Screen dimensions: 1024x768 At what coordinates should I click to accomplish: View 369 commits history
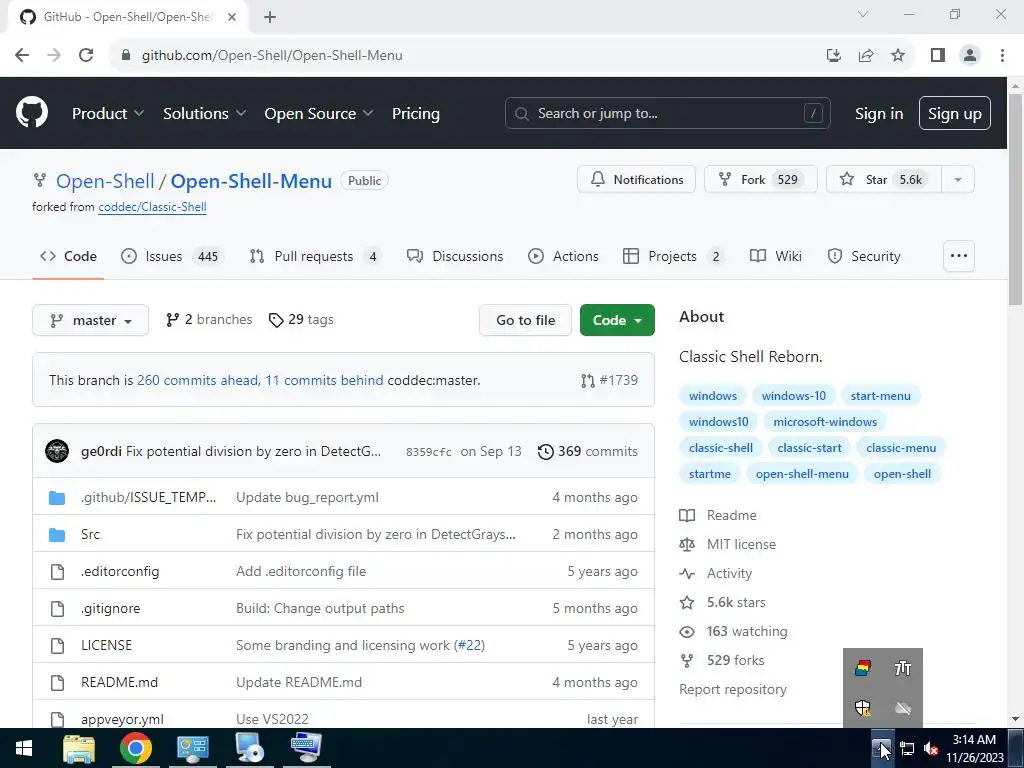587,451
